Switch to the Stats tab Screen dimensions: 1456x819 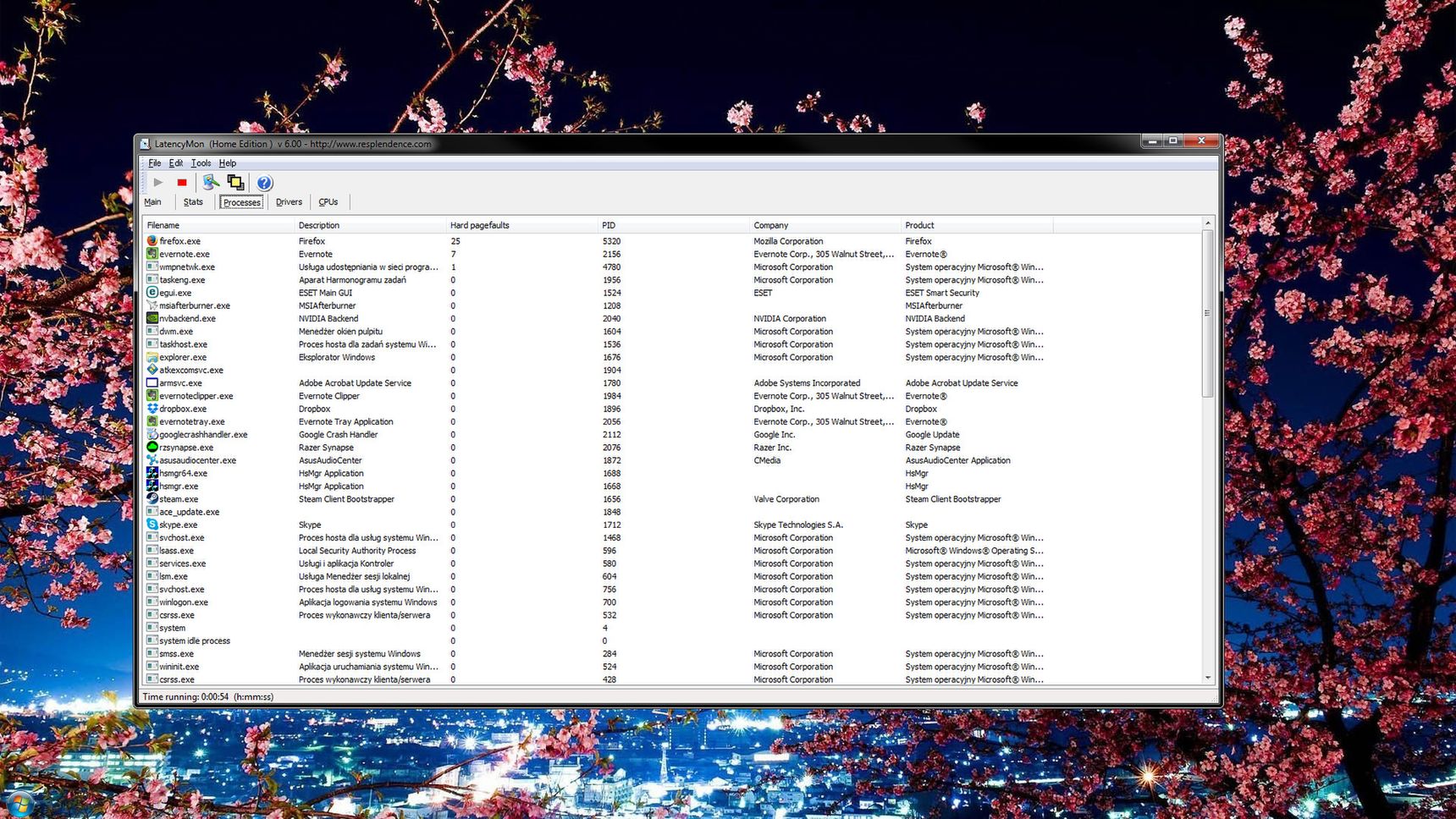[x=193, y=202]
